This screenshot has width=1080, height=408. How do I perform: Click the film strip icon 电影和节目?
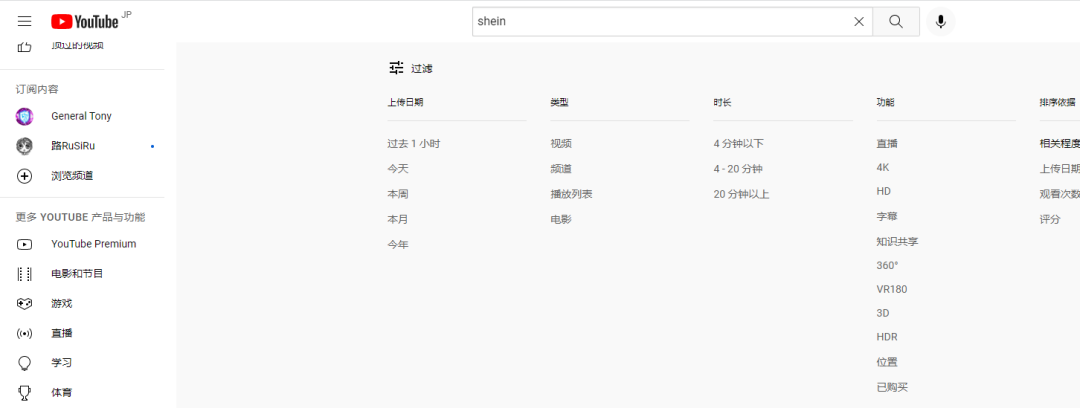coord(24,274)
